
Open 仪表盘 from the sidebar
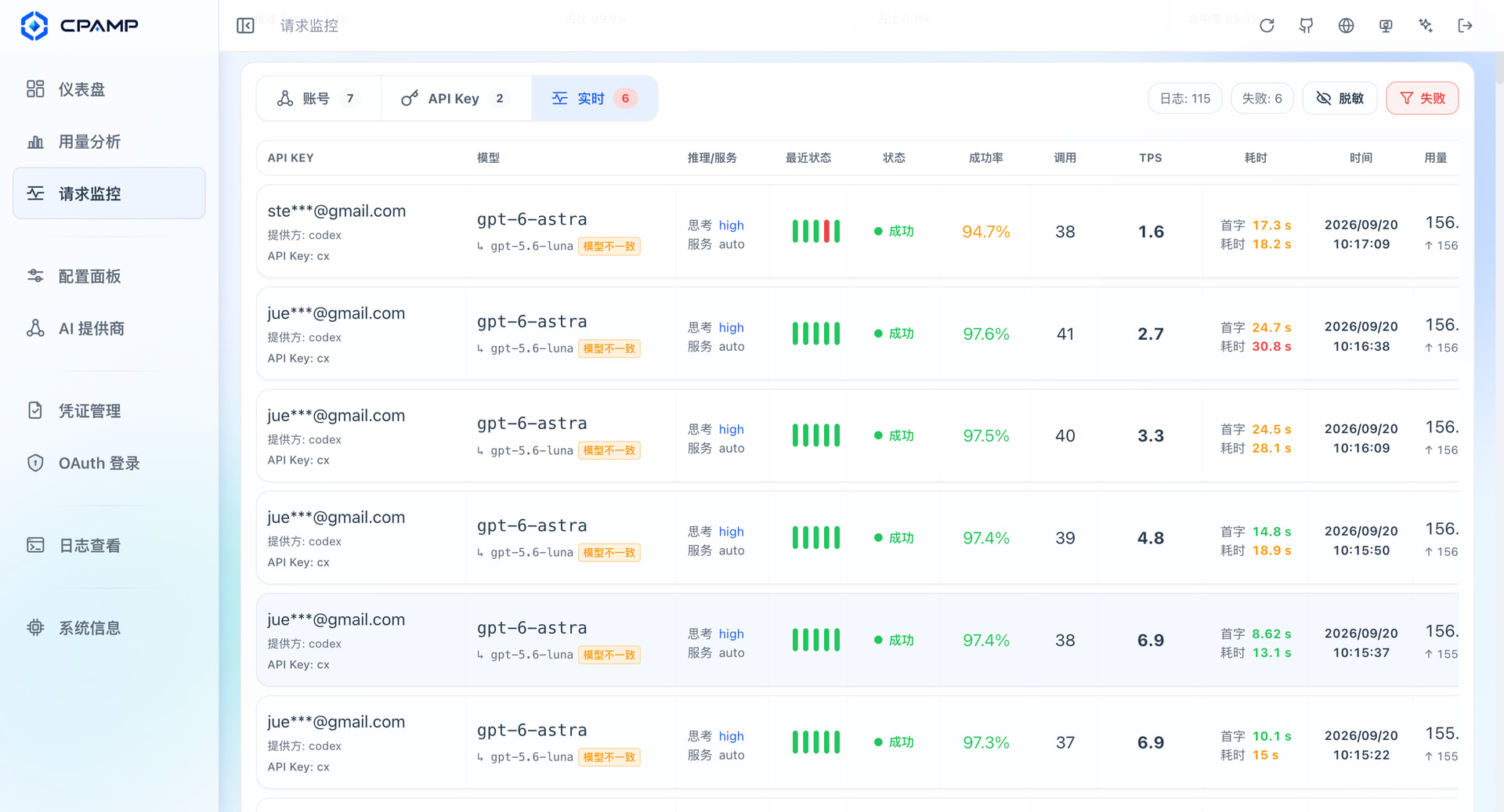pos(109,89)
